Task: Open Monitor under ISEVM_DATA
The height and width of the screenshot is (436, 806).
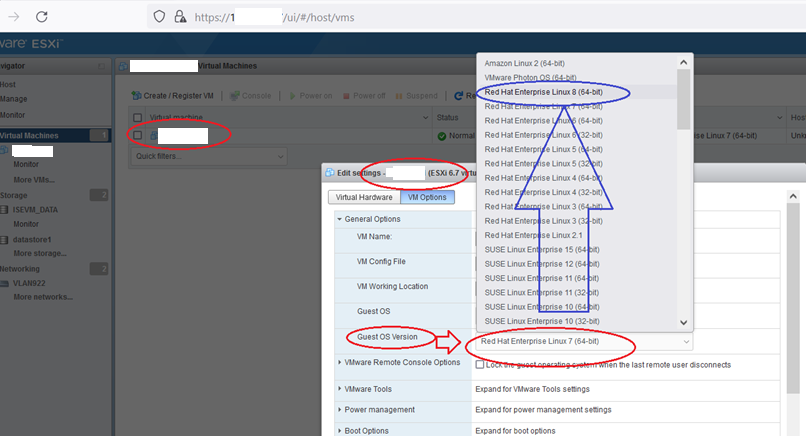Action: click(26, 224)
